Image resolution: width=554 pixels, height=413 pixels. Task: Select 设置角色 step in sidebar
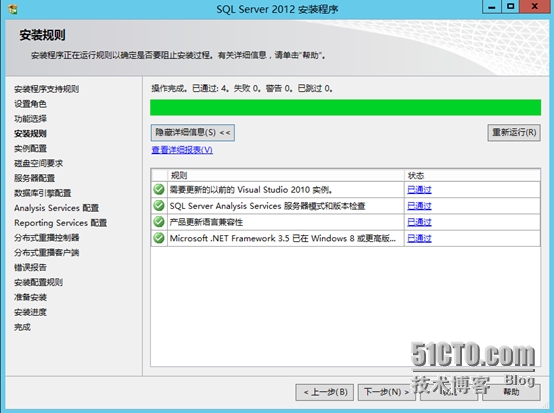pos(30,104)
